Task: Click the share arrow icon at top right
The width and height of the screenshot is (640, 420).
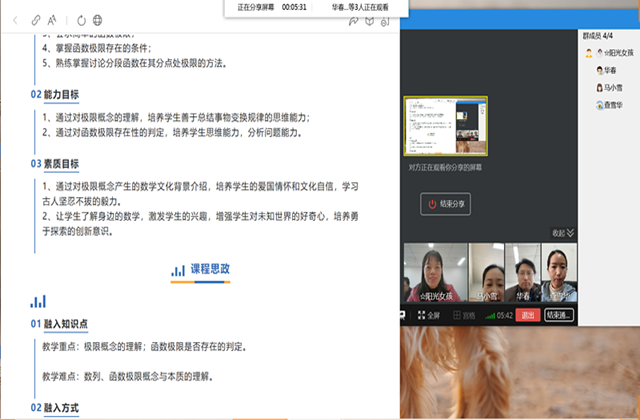Action: 354,19
